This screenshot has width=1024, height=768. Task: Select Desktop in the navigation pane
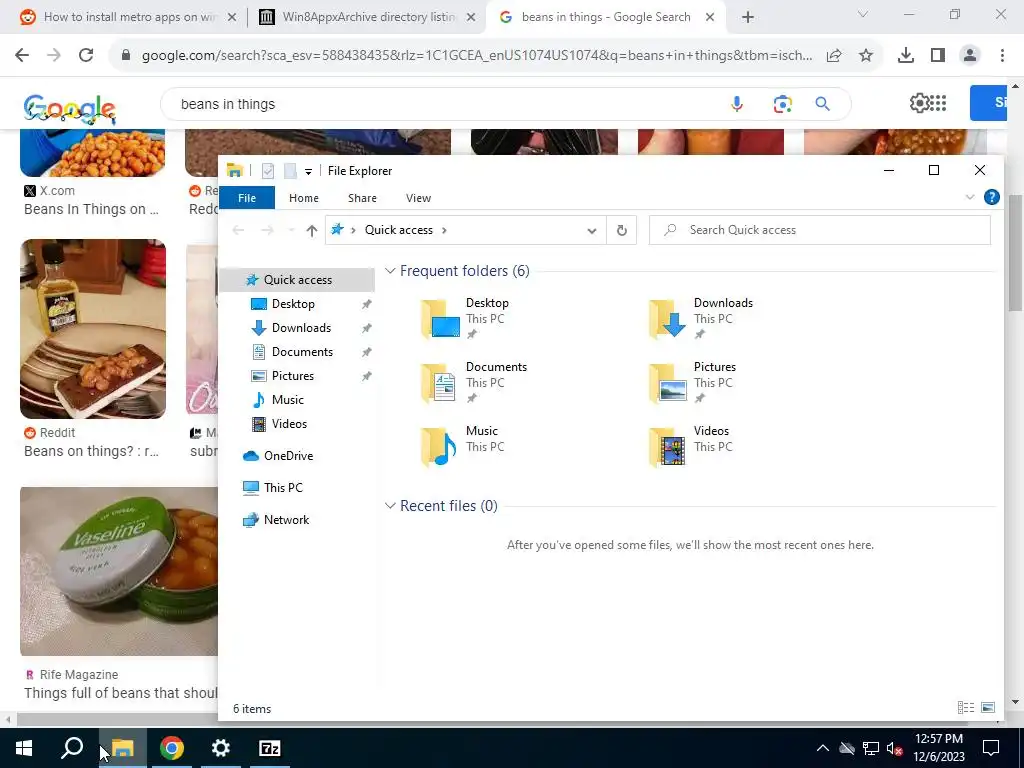(x=293, y=304)
